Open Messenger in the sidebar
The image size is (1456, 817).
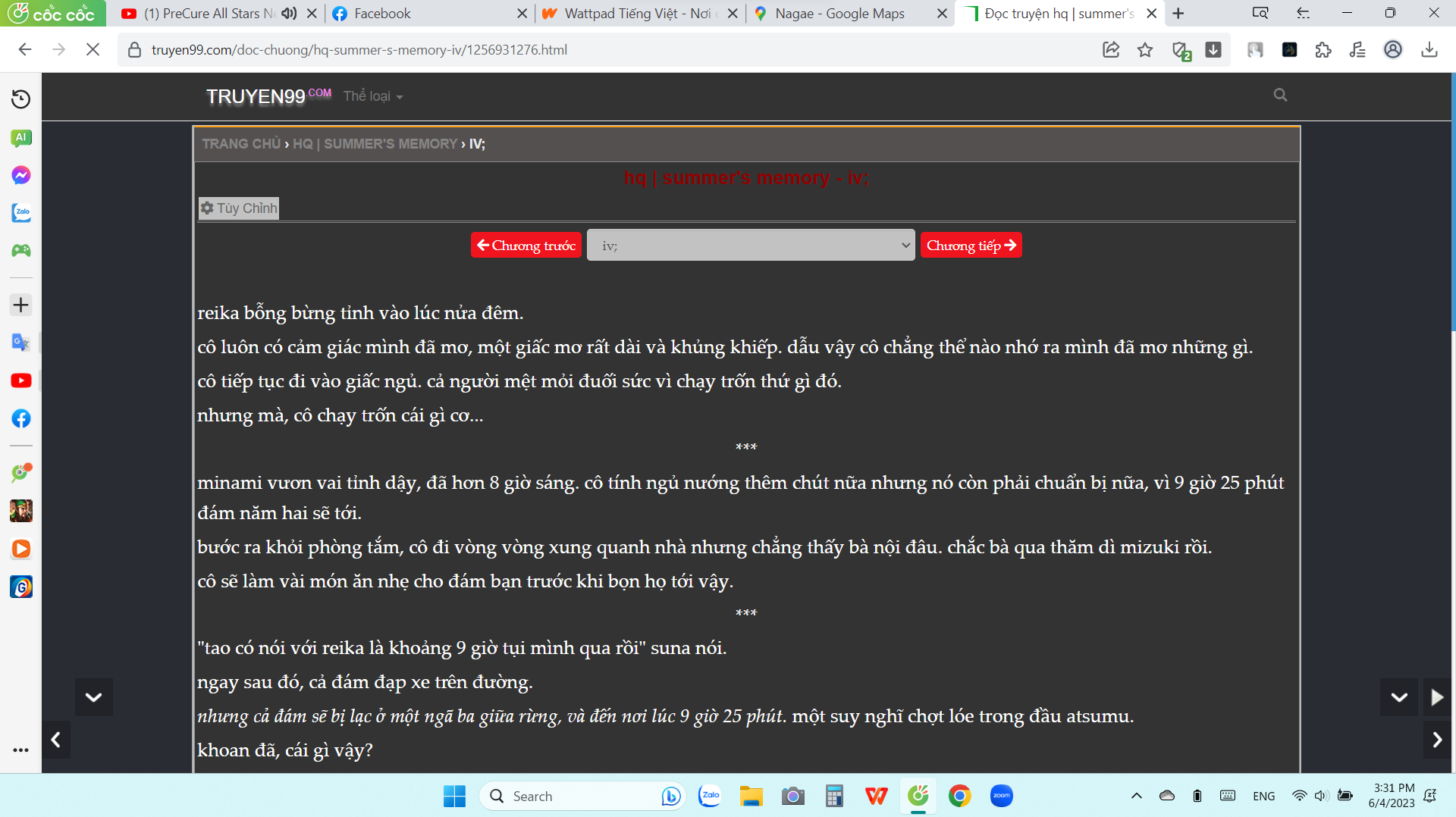click(x=20, y=175)
